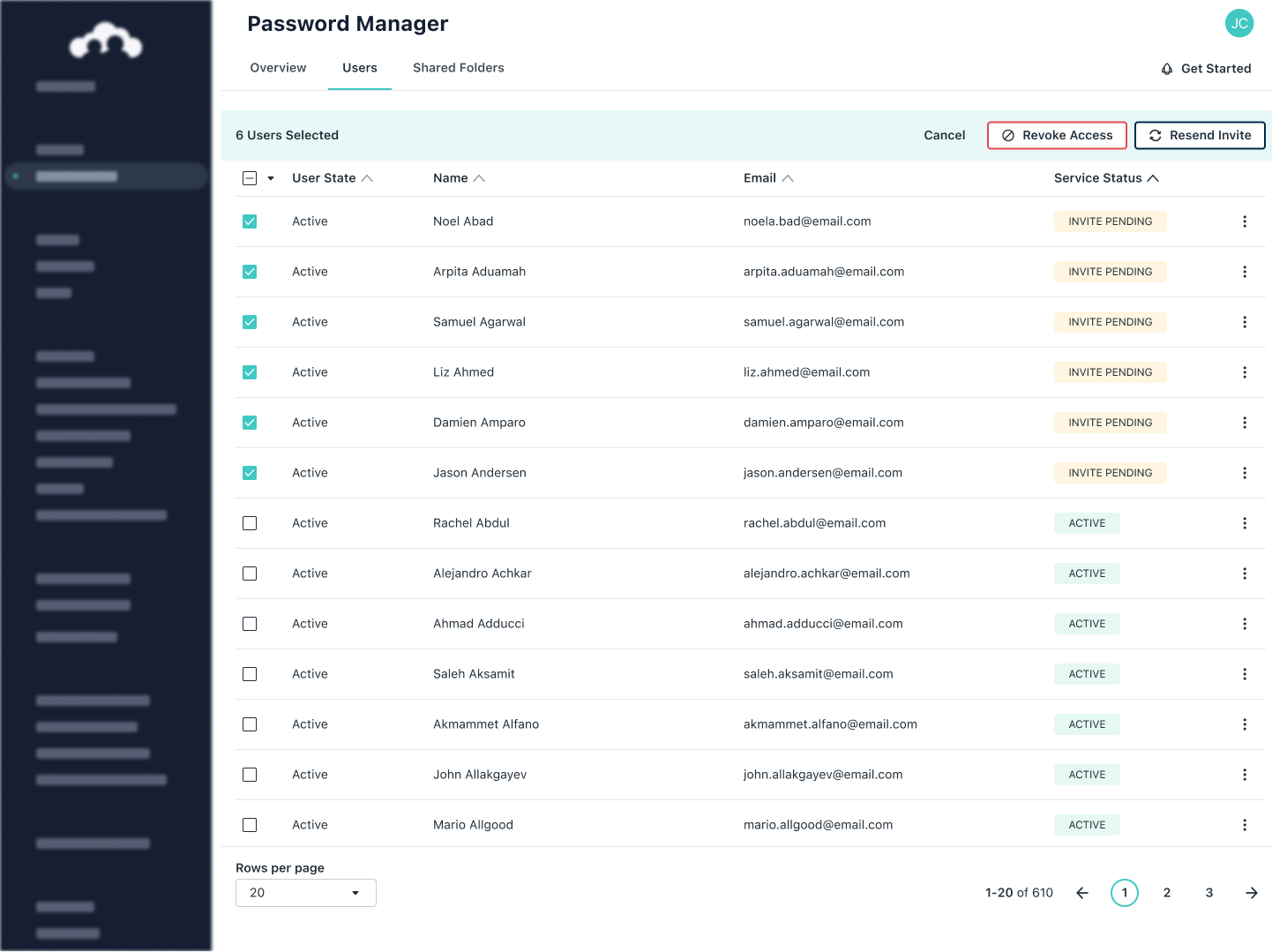This screenshot has height=952, width=1272.
Task: Open the three-dot menu for Mario Allgood
Action: tap(1244, 825)
